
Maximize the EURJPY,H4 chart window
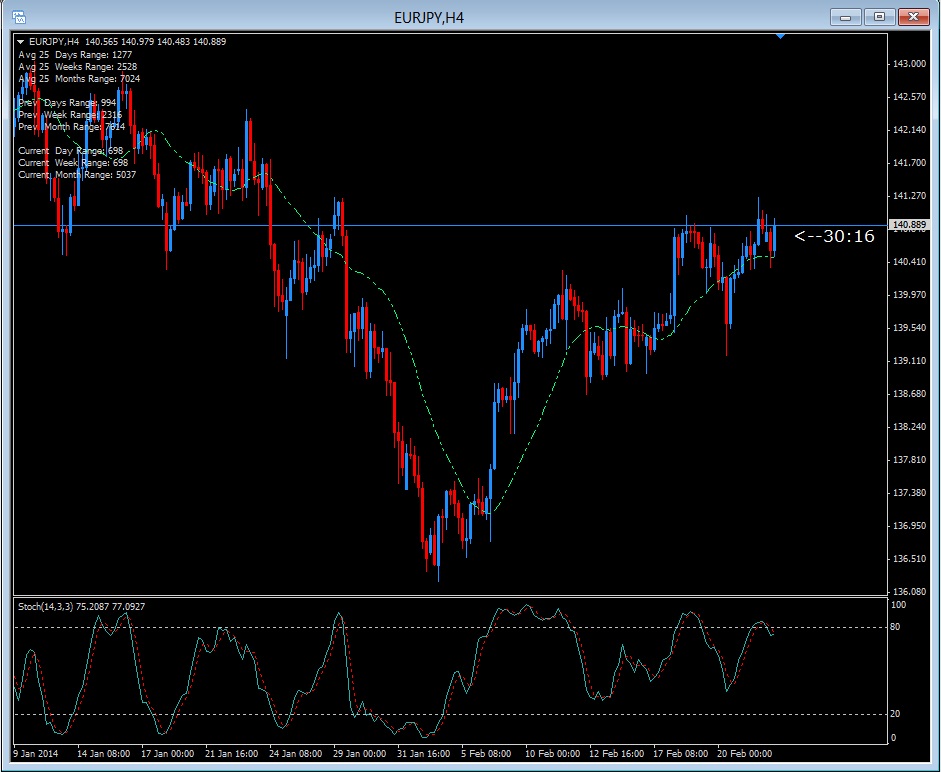[880, 17]
